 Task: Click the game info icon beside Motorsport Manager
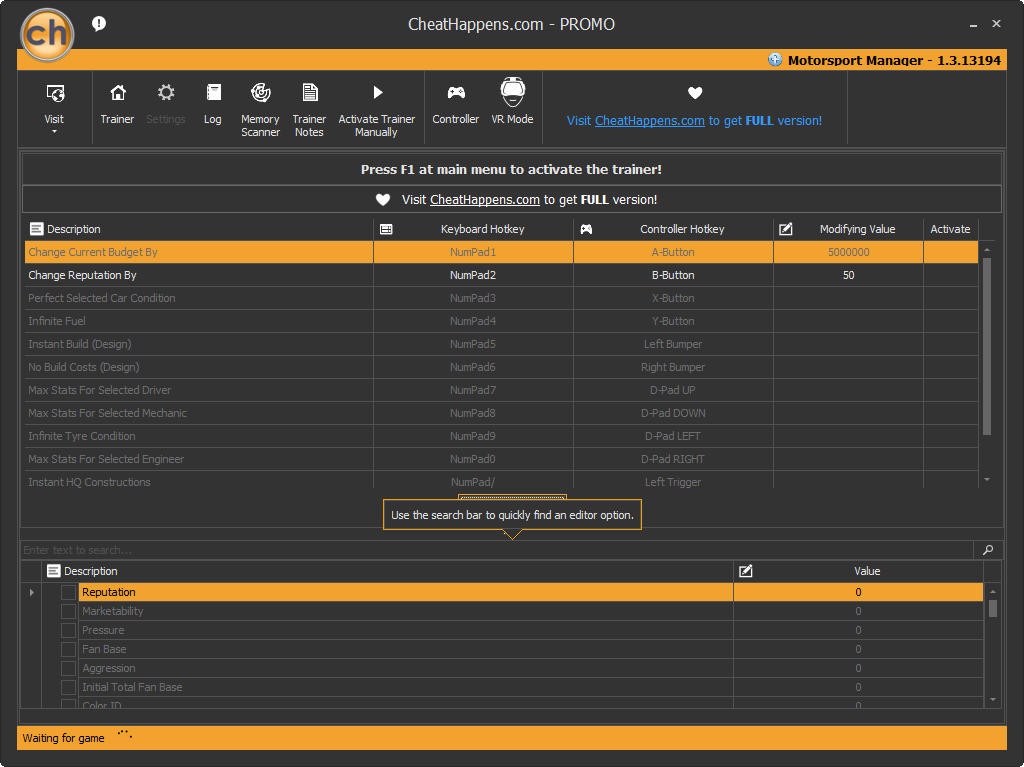775,59
